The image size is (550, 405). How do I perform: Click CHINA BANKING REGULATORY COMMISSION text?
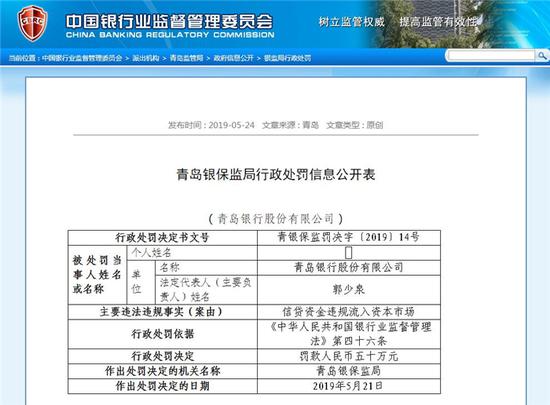pyautogui.click(x=170, y=35)
